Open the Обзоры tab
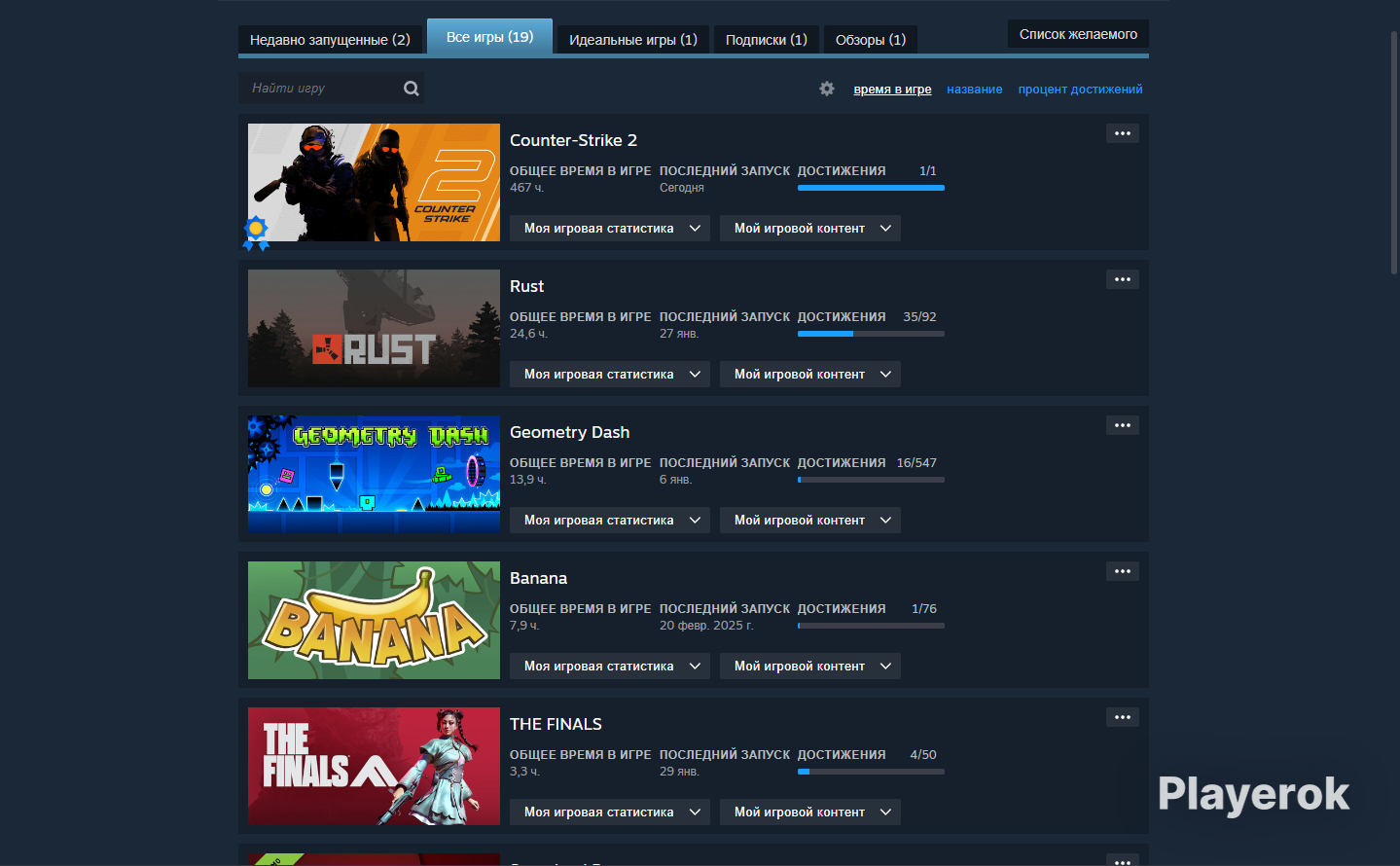1400x866 pixels. 870,40
